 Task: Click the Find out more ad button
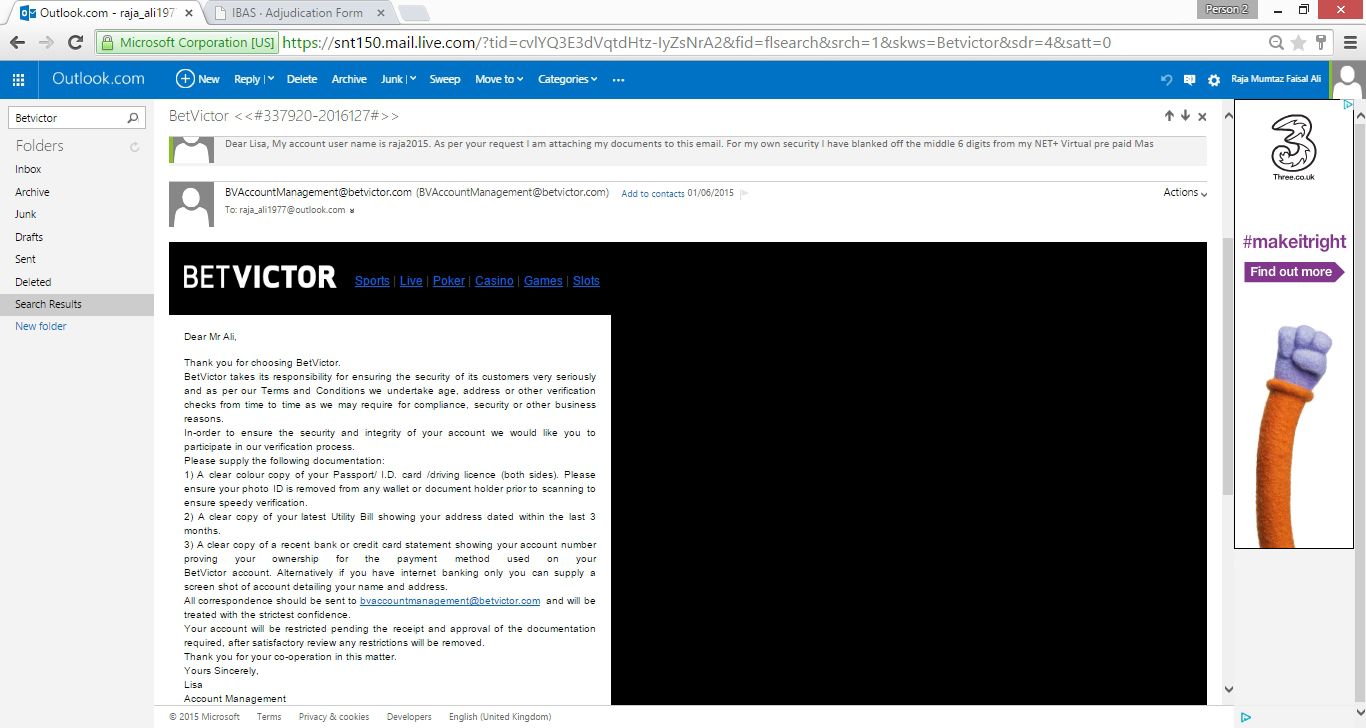tap(1295, 272)
